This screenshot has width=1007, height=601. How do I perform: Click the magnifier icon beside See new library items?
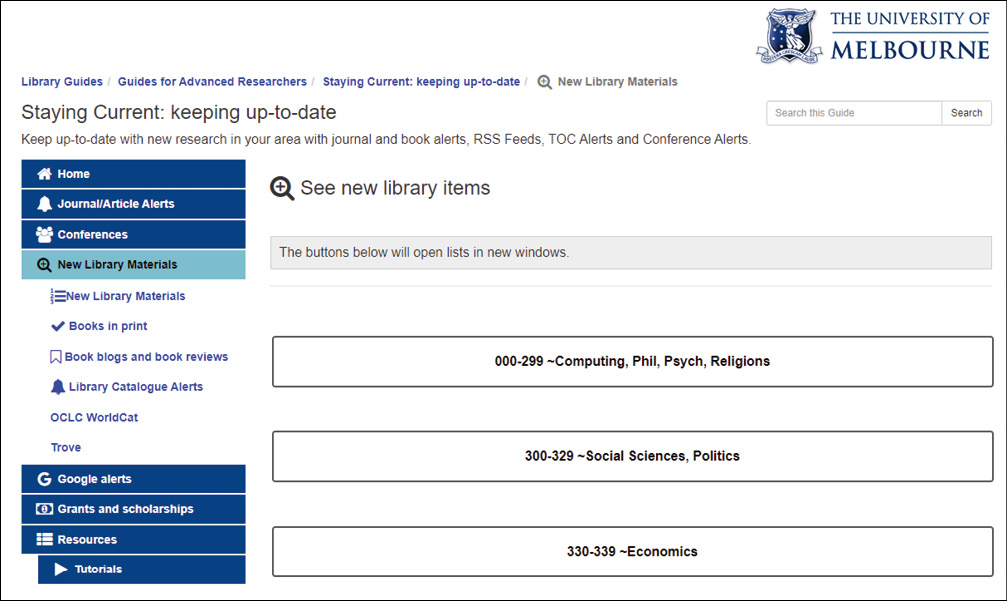(282, 189)
